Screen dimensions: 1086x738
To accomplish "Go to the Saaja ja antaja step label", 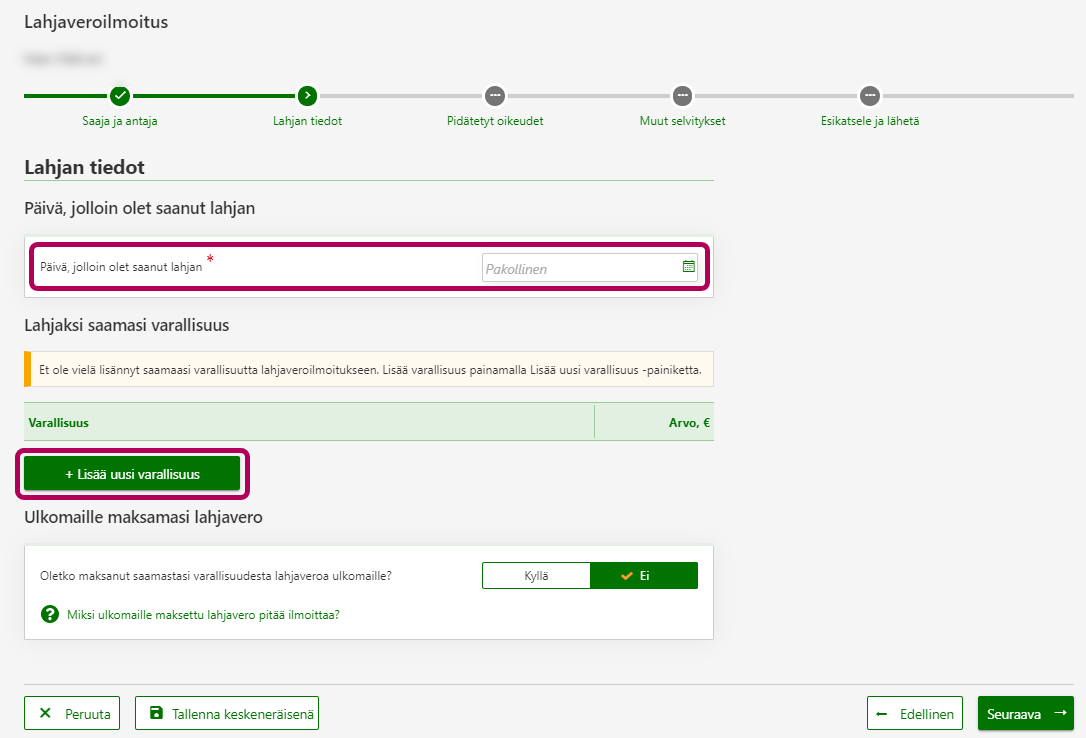I will 120,121.
